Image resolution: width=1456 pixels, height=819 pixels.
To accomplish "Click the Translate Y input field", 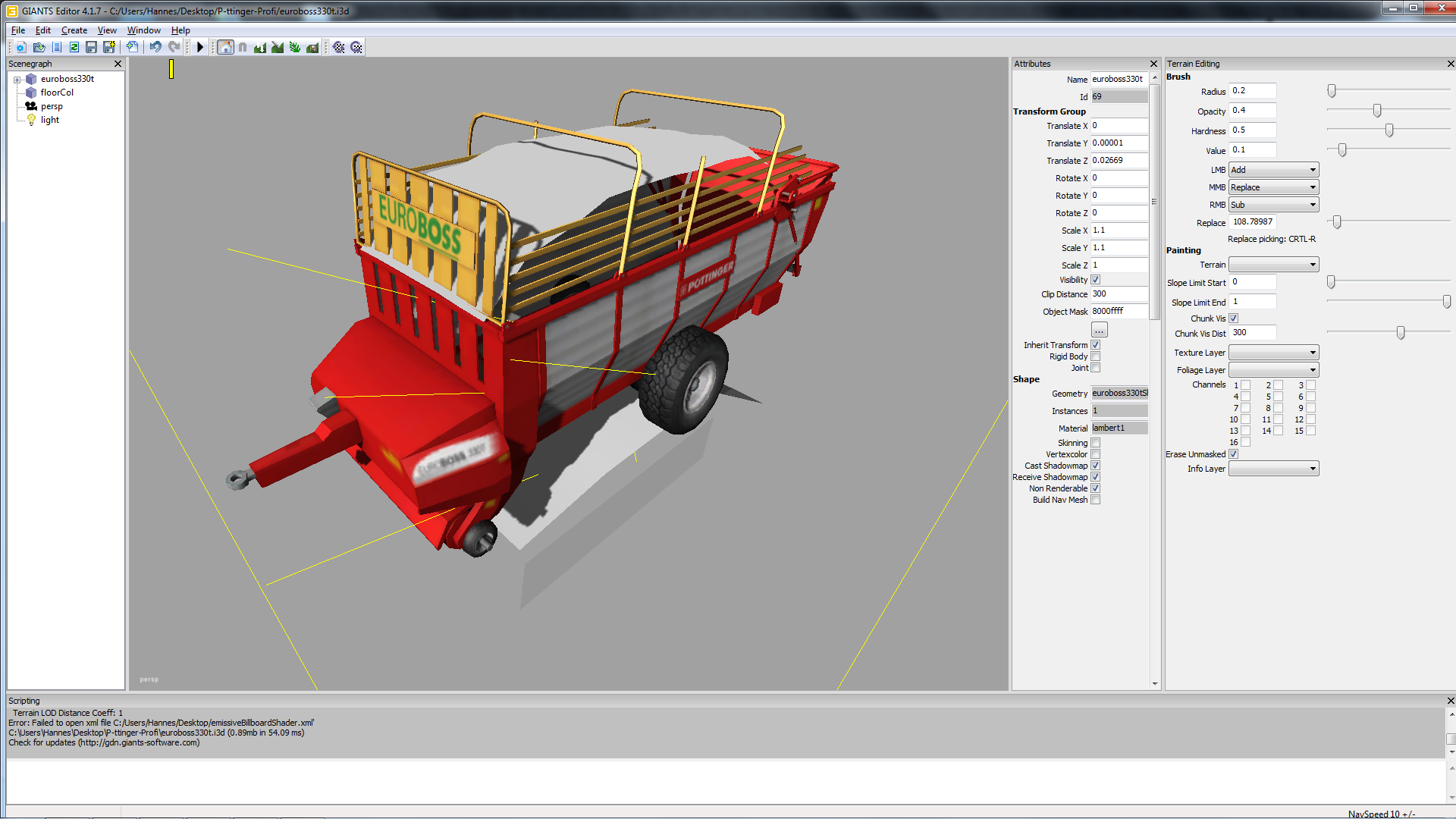I will point(1119,143).
